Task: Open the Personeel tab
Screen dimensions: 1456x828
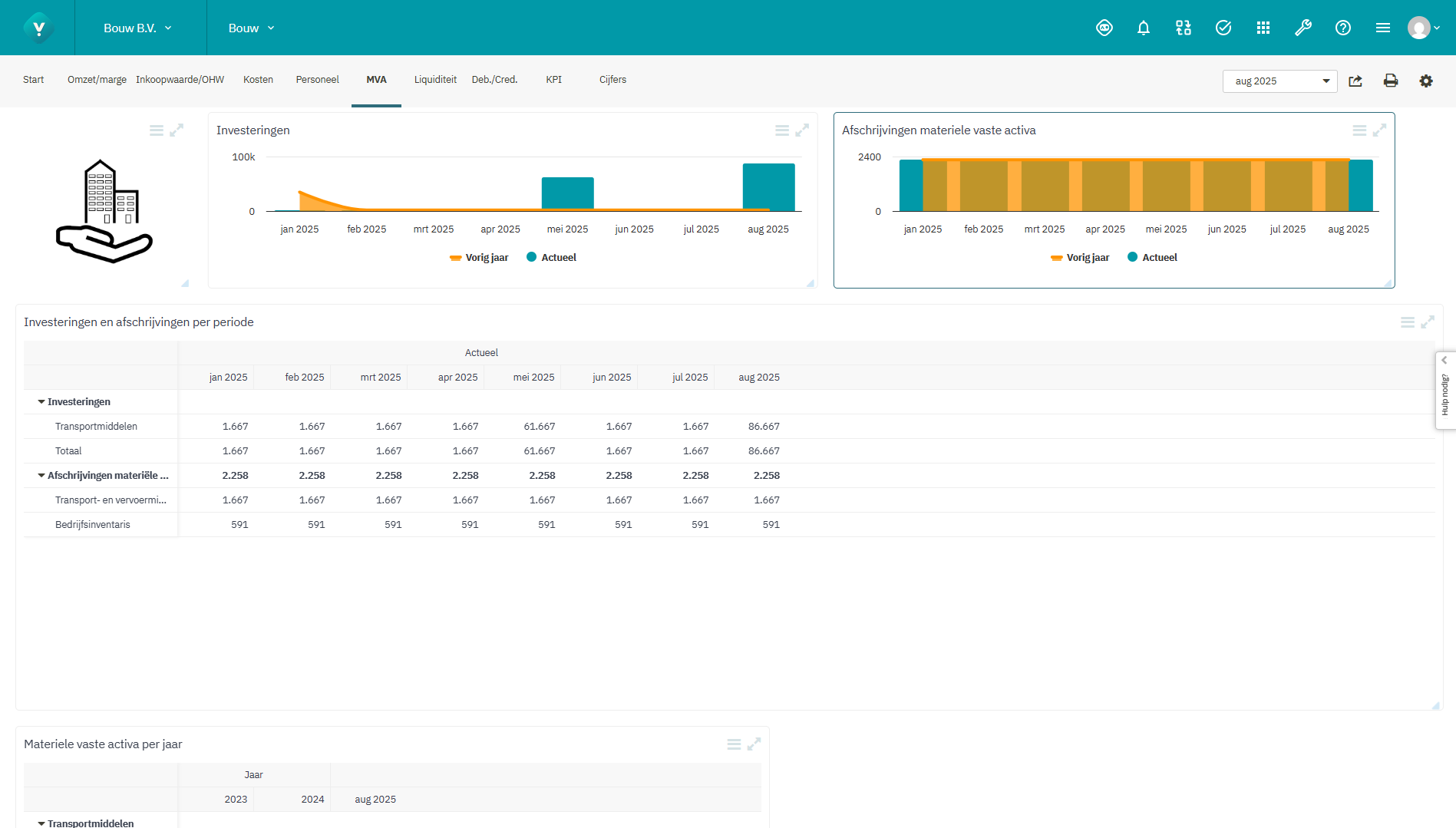Action: [317, 80]
